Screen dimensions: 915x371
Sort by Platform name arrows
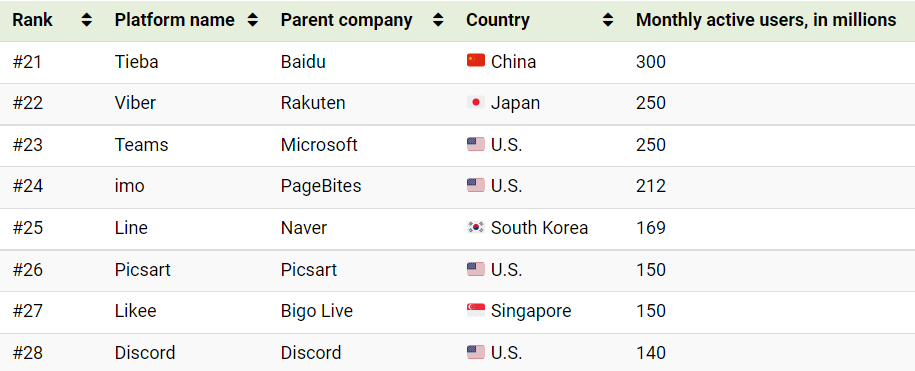pyautogui.click(x=252, y=20)
